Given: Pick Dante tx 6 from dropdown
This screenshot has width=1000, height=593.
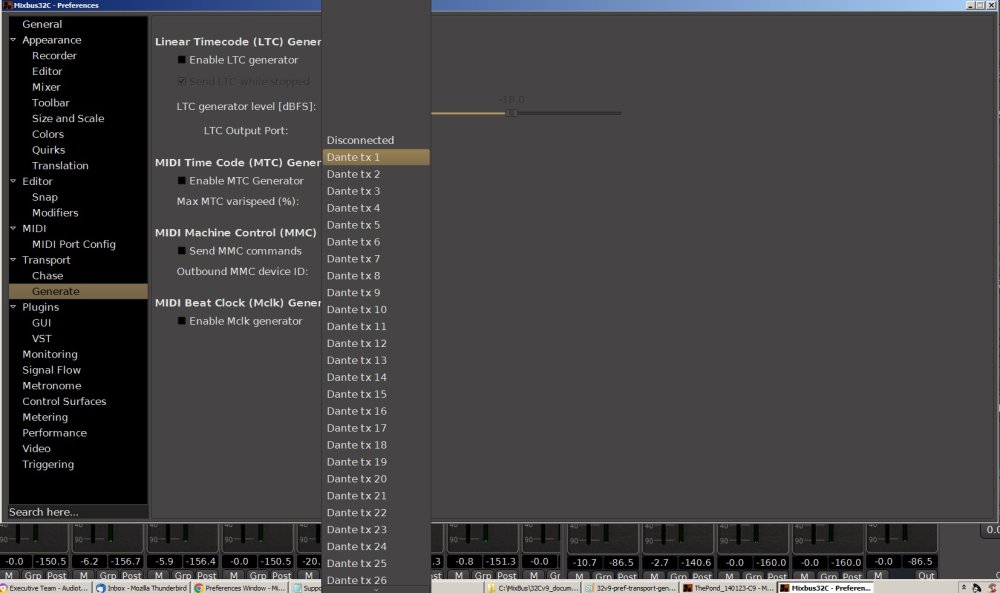Looking at the screenshot, I should [x=376, y=242].
